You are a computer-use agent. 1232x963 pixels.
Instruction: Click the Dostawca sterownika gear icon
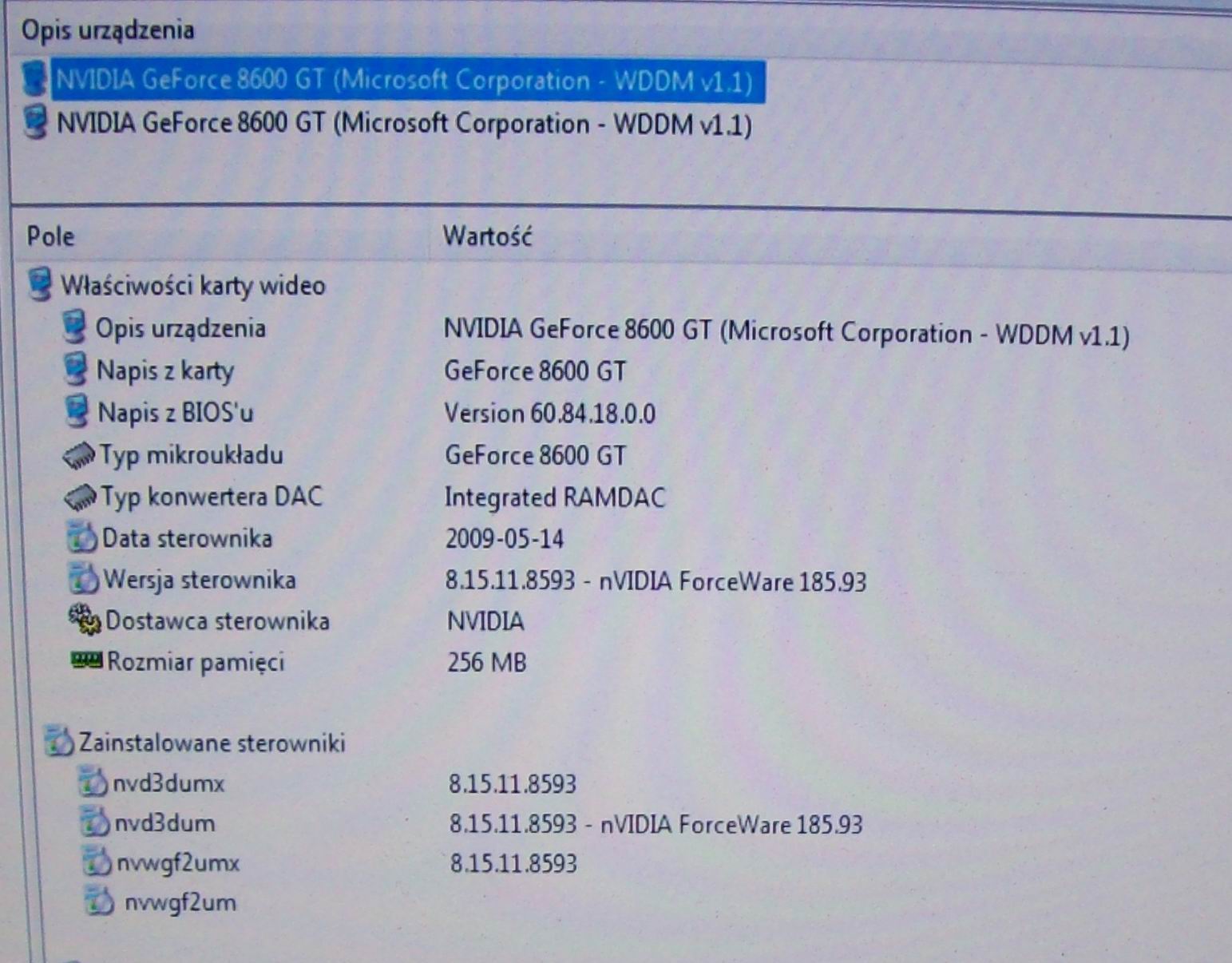pos(85,620)
